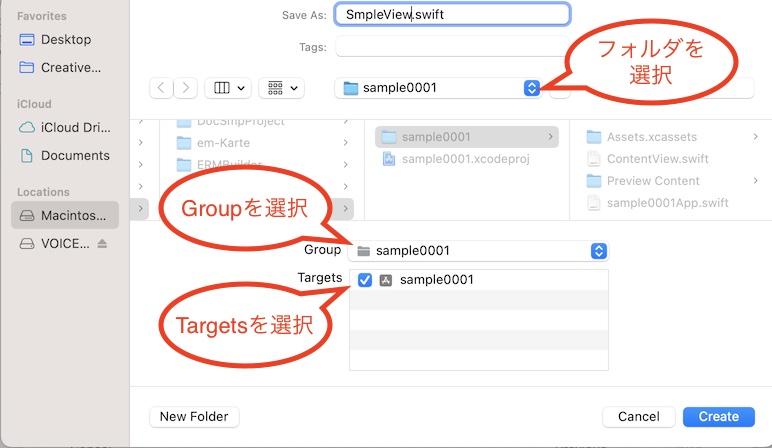Expand the Group sample0001 dropdown
The height and width of the screenshot is (448, 772).
click(478, 251)
